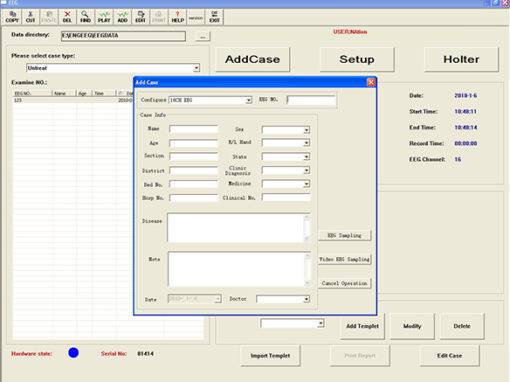Click the PASTE toolbar icon
510x382 pixels.
click(x=49, y=17)
